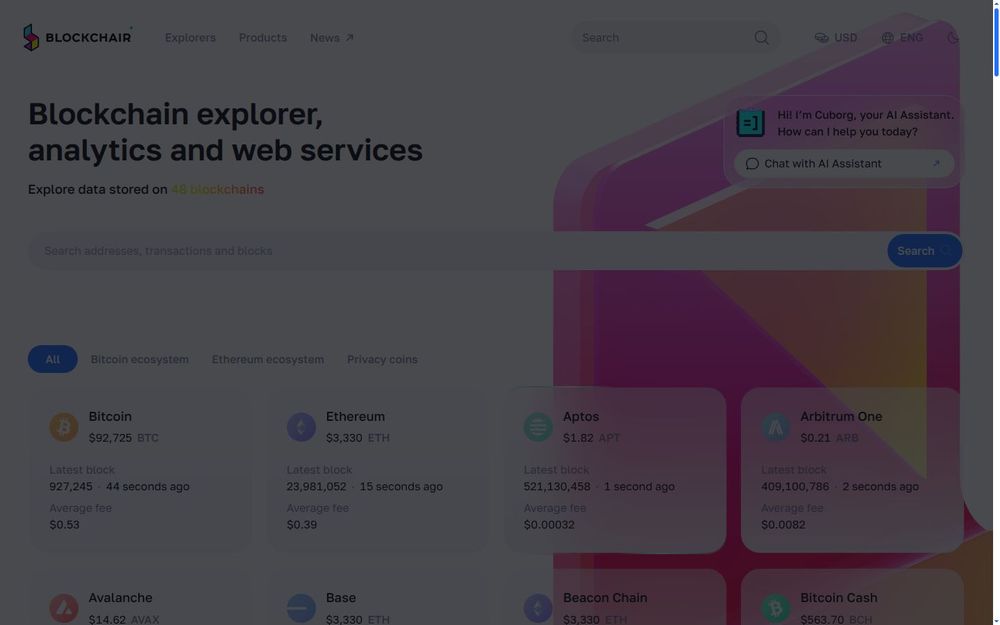The image size is (1000, 625).
Task: Click the 48 blockchains link
Action: click(217, 189)
